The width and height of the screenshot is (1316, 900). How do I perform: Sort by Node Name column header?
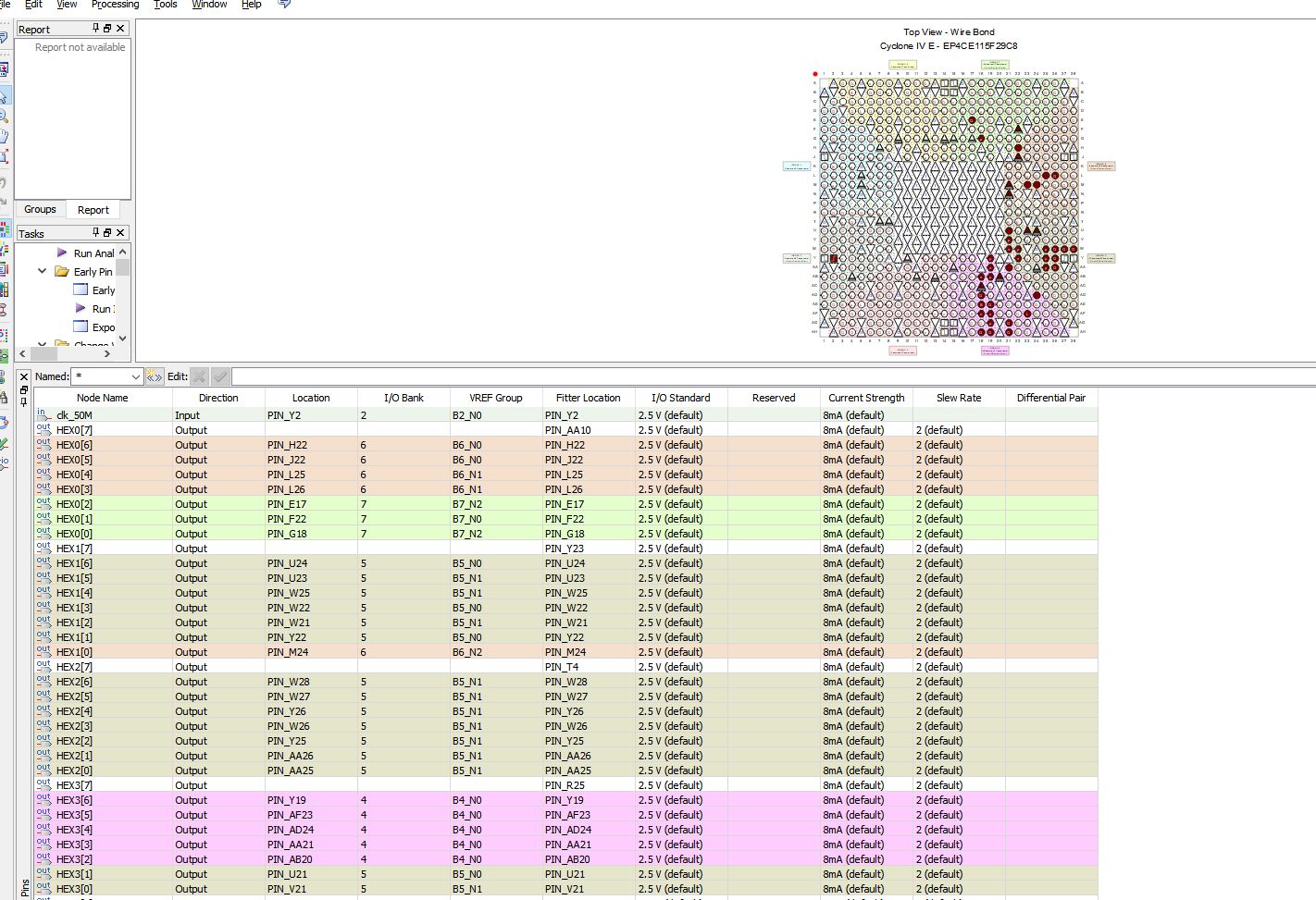103,398
